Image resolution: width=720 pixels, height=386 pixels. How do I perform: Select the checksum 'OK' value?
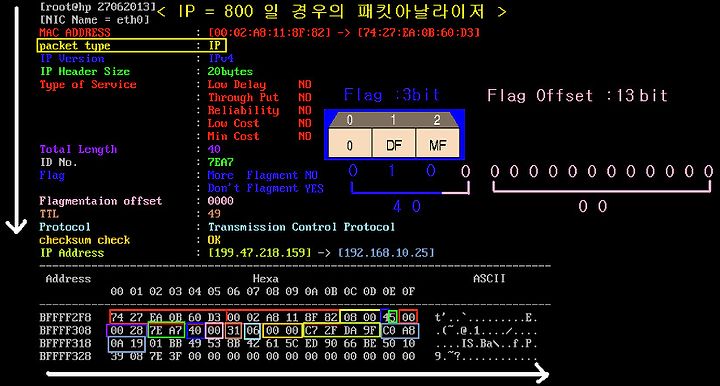(214, 240)
